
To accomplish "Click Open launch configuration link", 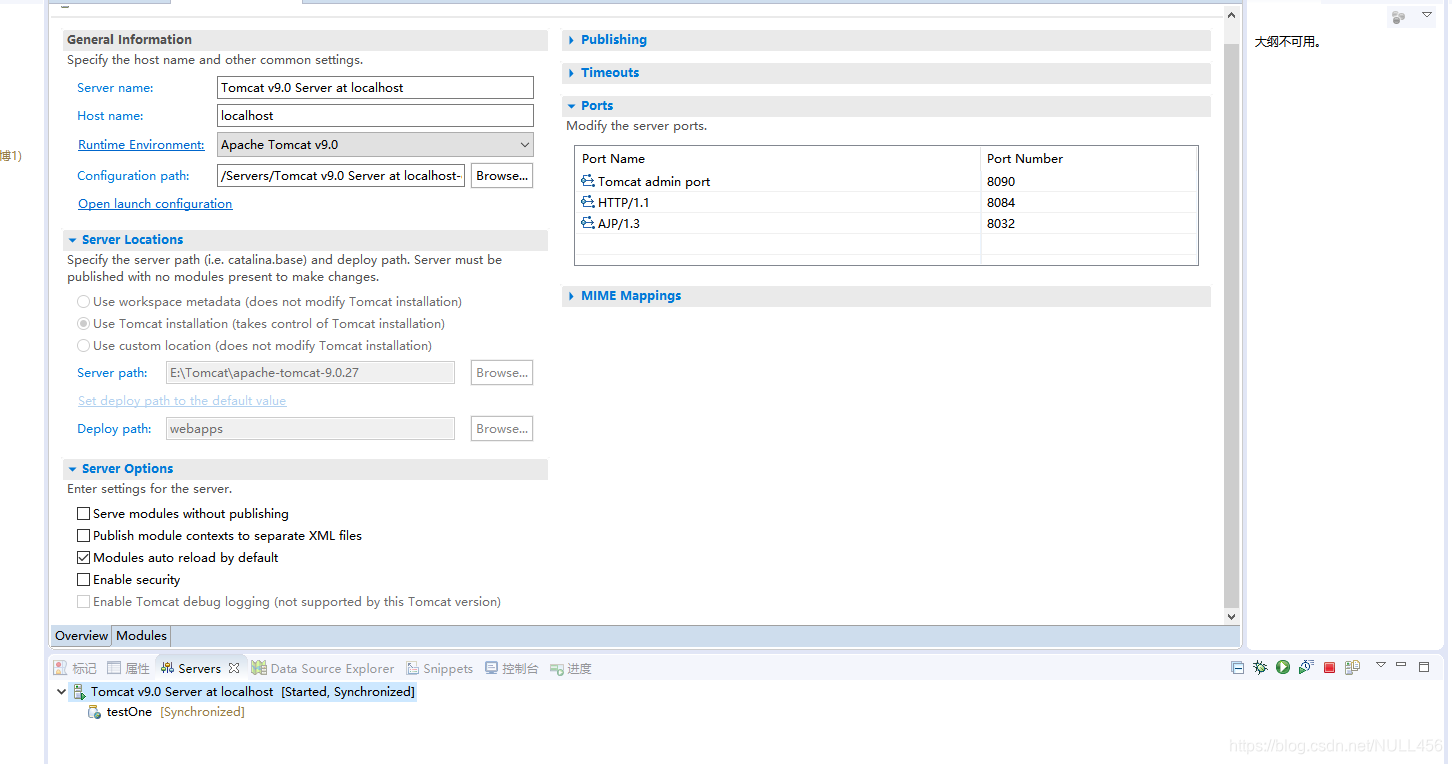I will pyautogui.click(x=155, y=204).
